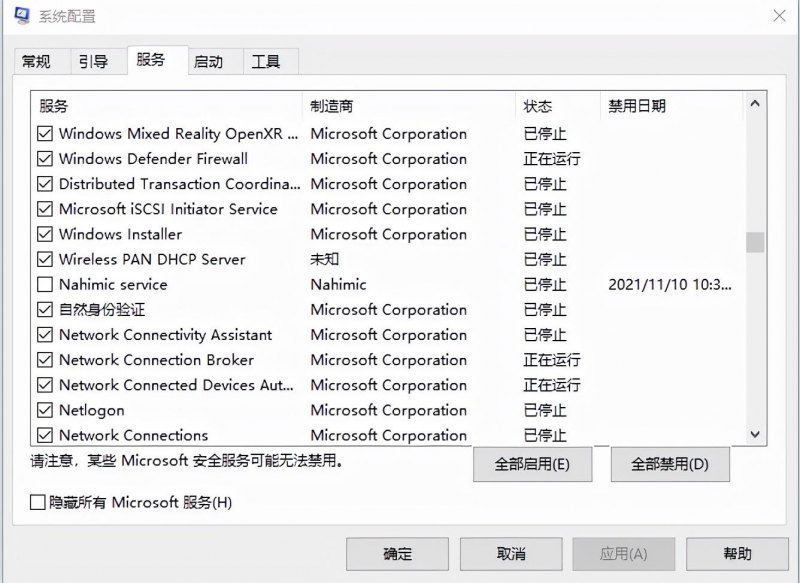Uncheck Windows Defender Firewall service

coord(45,159)
